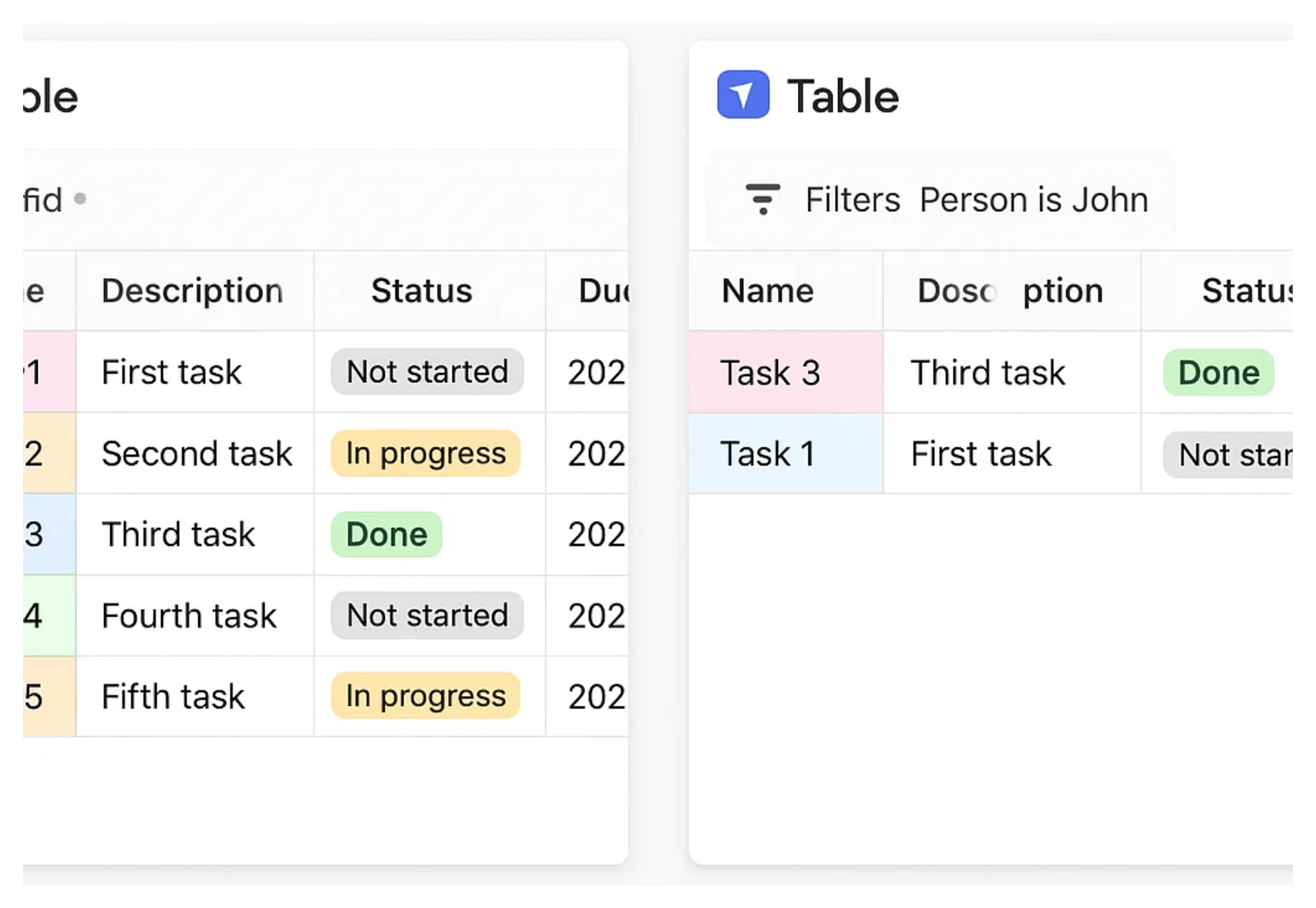Click the right table's Table title
Image resolution: width=1316 pixels, height=908 pixels.
tap(843, 96)
